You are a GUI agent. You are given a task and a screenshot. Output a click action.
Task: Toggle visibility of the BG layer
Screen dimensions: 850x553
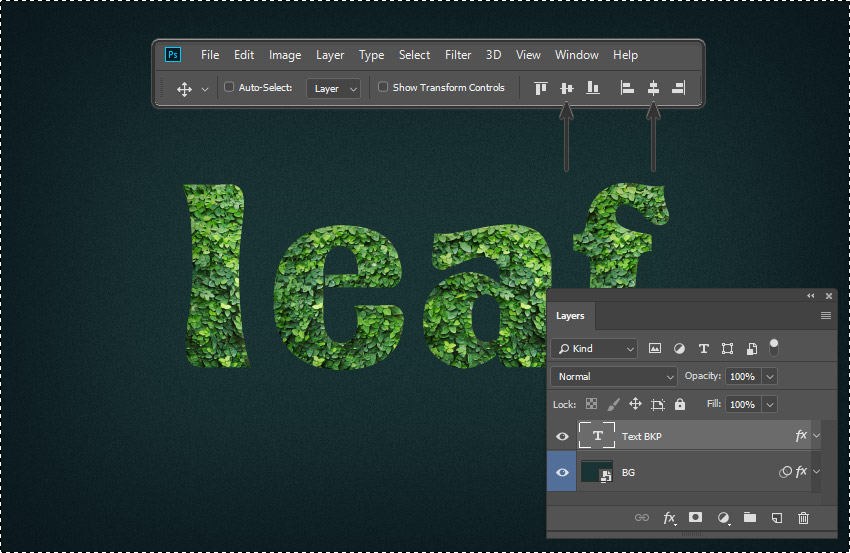[x=562, y=472]
